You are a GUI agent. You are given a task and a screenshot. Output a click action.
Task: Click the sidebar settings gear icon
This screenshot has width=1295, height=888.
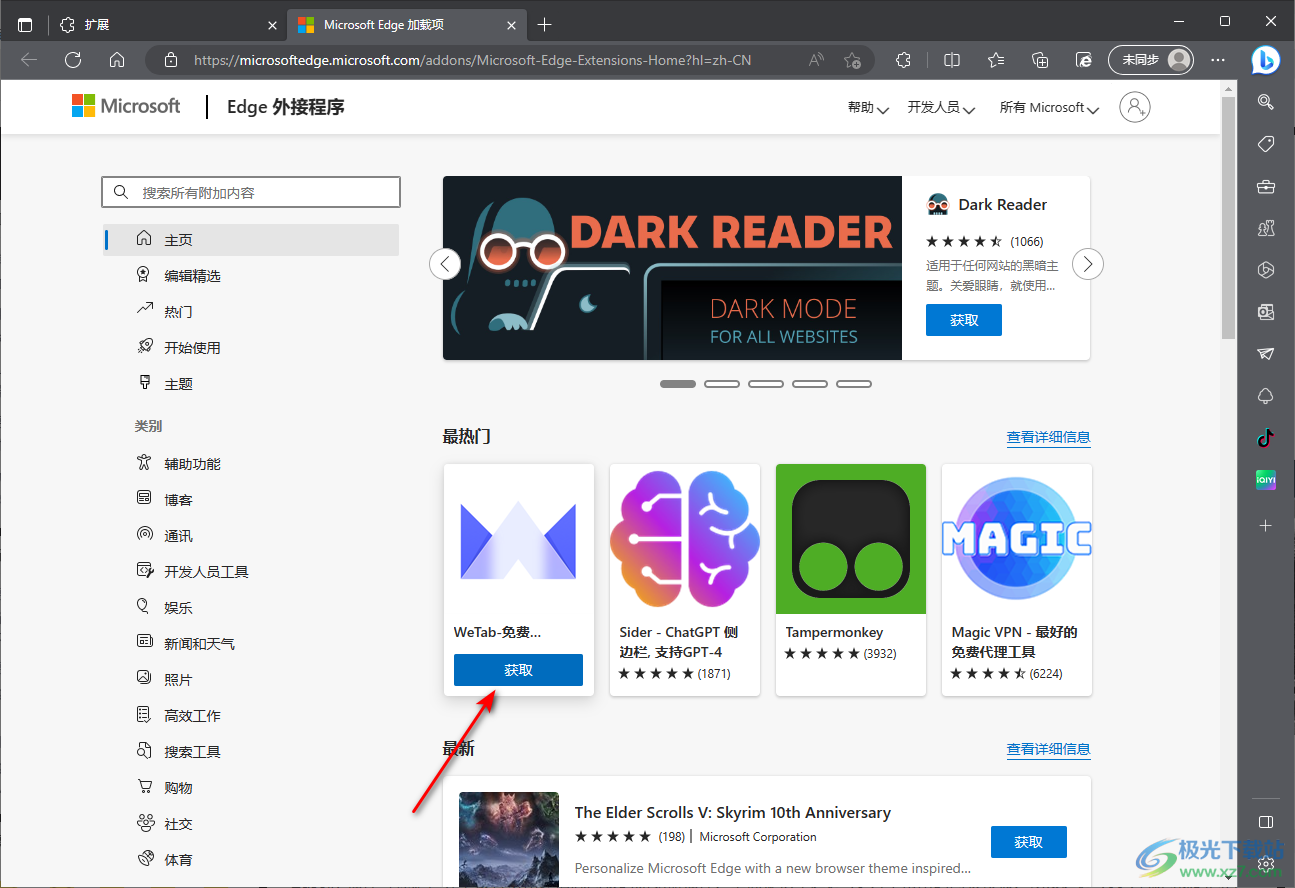point(1266,863)
